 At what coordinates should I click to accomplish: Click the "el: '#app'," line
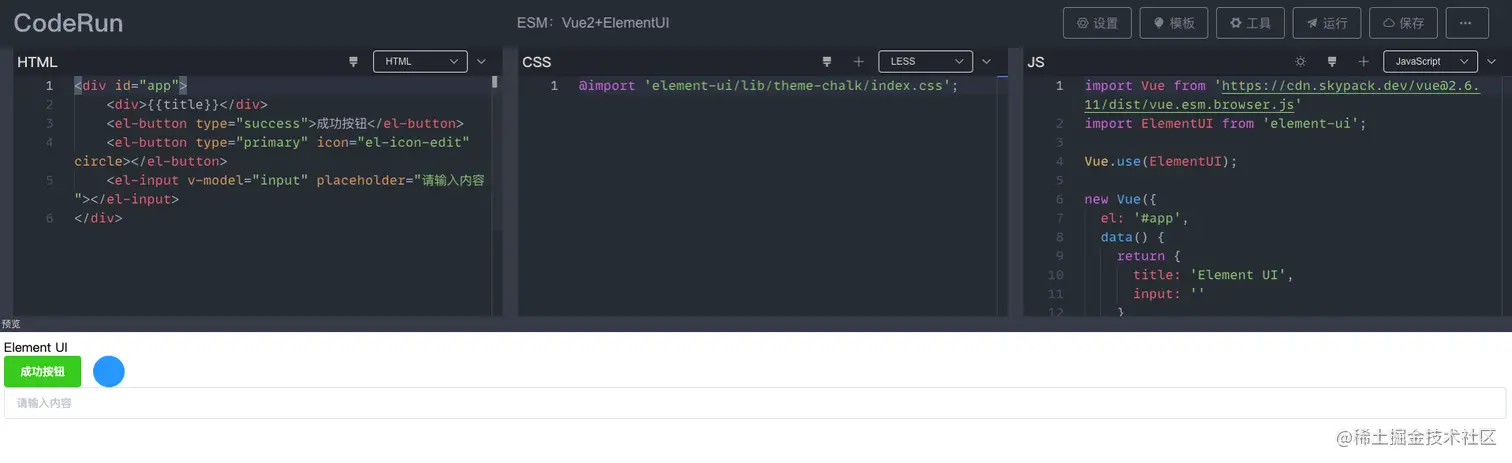pyautogui.click(x=1144, y=217)
